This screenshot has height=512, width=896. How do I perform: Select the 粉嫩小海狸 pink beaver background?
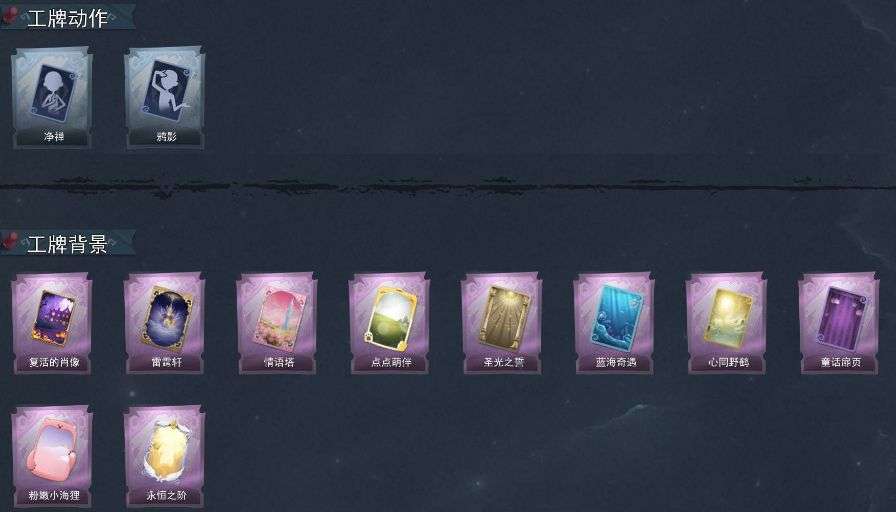point(52,456)
